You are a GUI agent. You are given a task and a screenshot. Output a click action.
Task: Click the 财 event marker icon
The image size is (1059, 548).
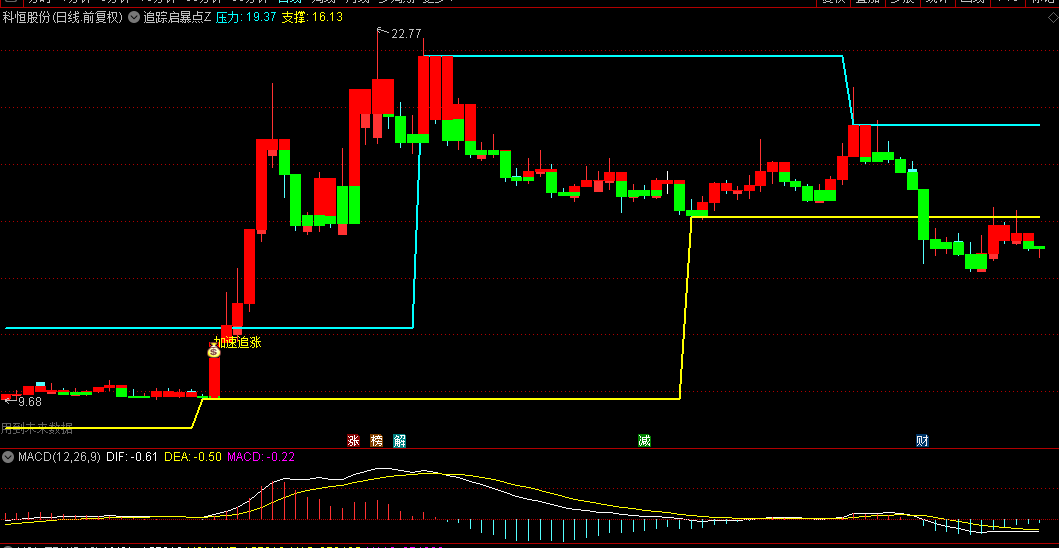pos(922,441)
